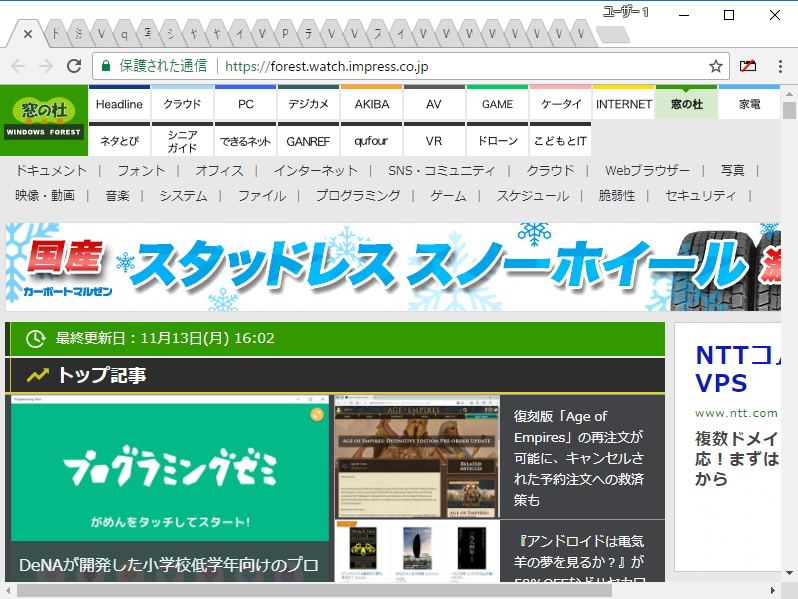Image resolution: width=798 pixels, height=599 pixels.
Task: Click the スタッドレス スノーホイール banner ad
Action: pos(393,267)
